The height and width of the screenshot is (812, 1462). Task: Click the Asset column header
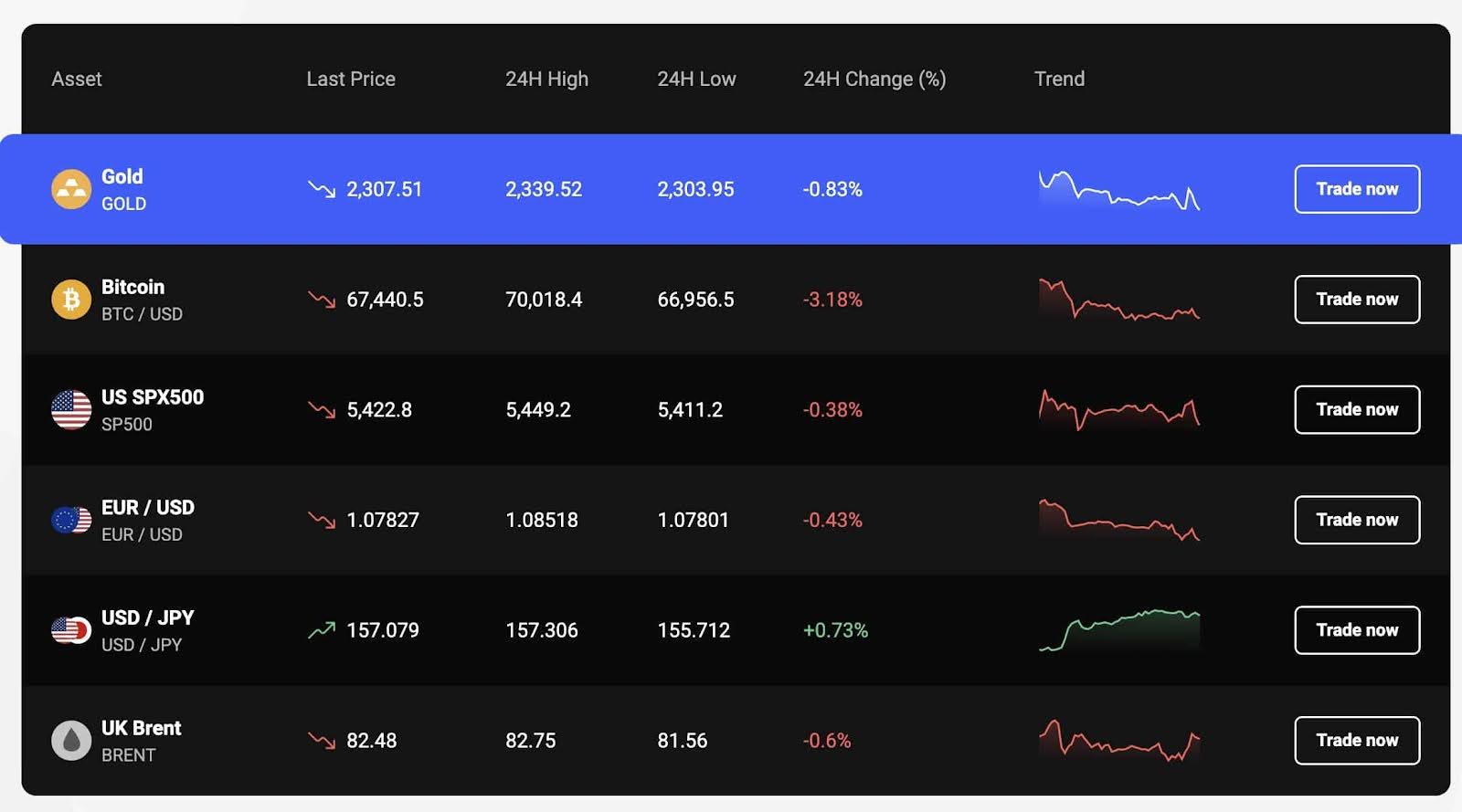[77, 79]
